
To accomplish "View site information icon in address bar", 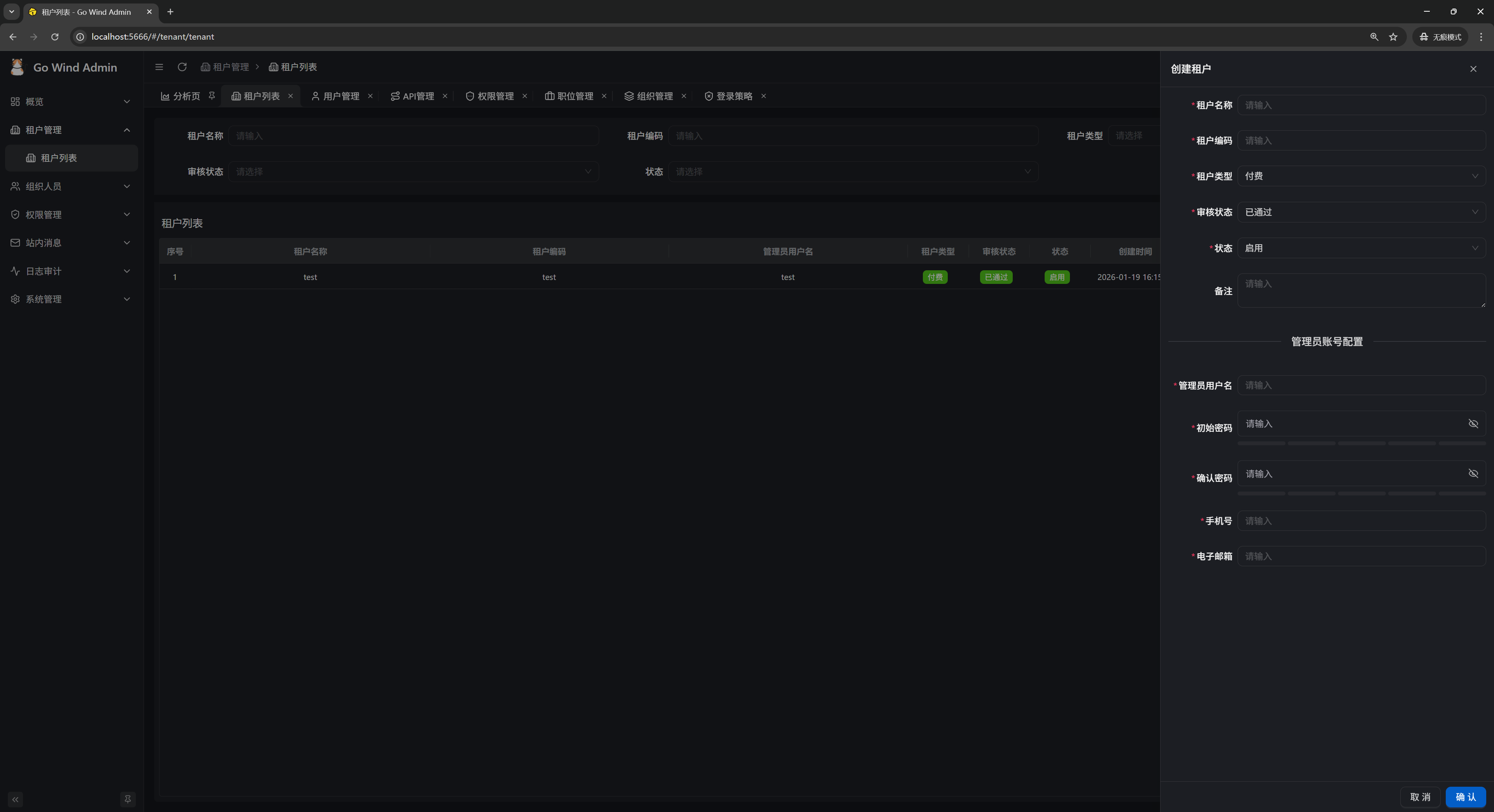I will pos(81,37).
